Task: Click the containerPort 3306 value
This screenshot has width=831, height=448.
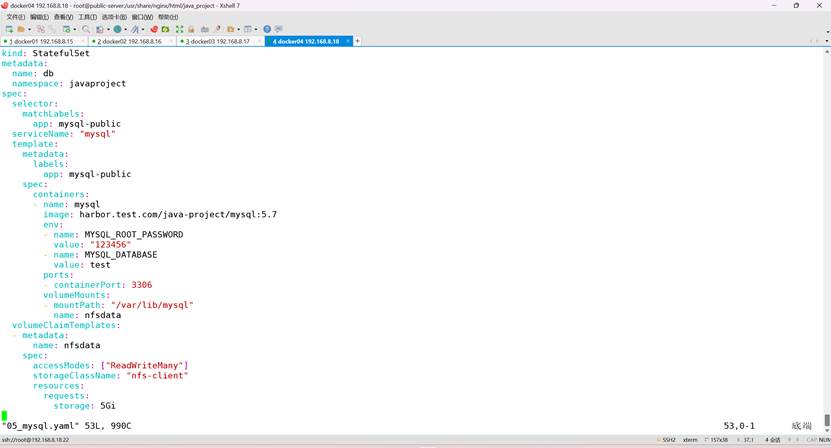Action: pos(142,285)
